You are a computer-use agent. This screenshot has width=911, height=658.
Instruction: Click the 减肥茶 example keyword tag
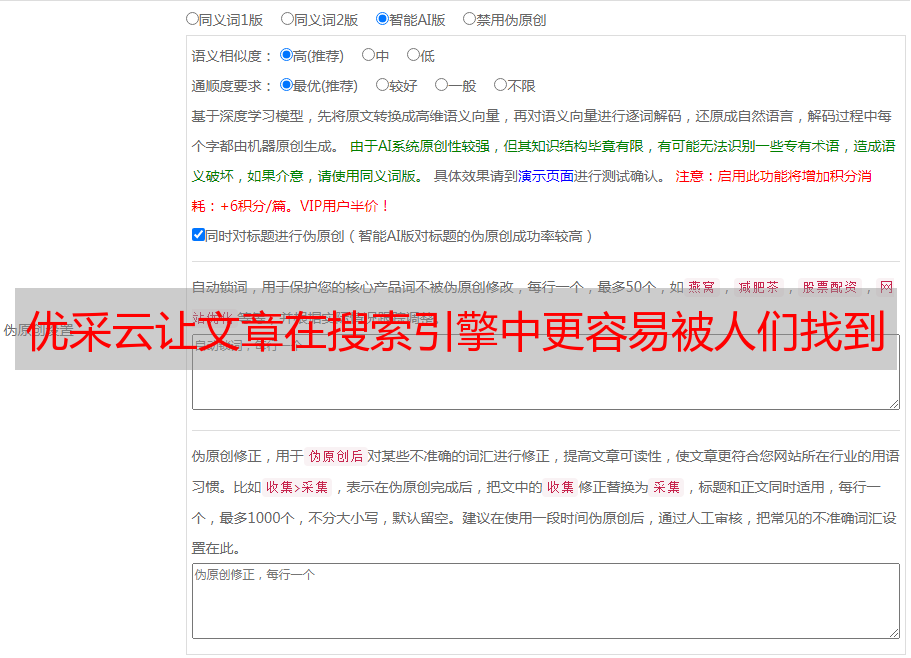click(759, 287)
